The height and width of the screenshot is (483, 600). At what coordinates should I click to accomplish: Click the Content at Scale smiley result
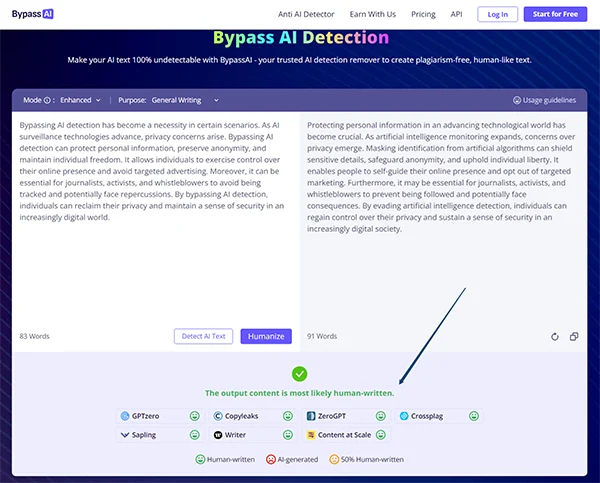click(x=381, y=435)
